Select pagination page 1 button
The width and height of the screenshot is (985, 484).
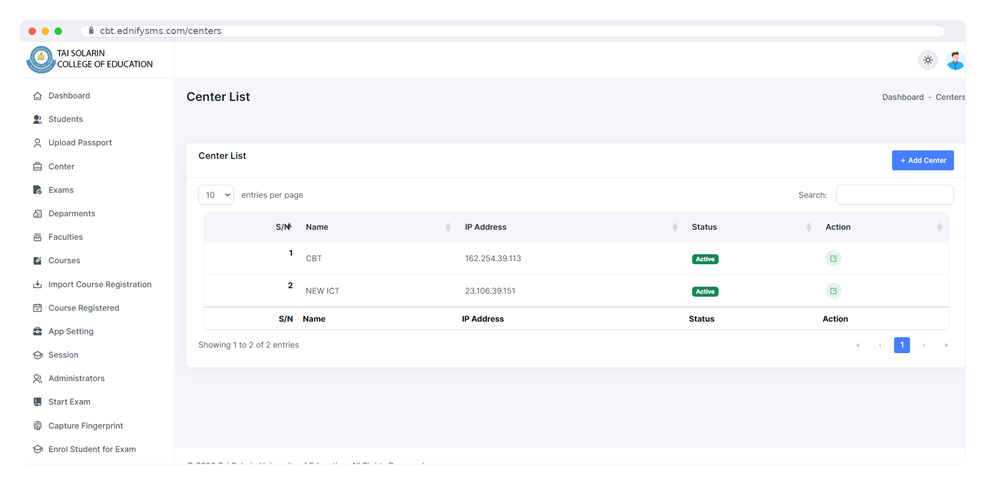click(901, 345)
